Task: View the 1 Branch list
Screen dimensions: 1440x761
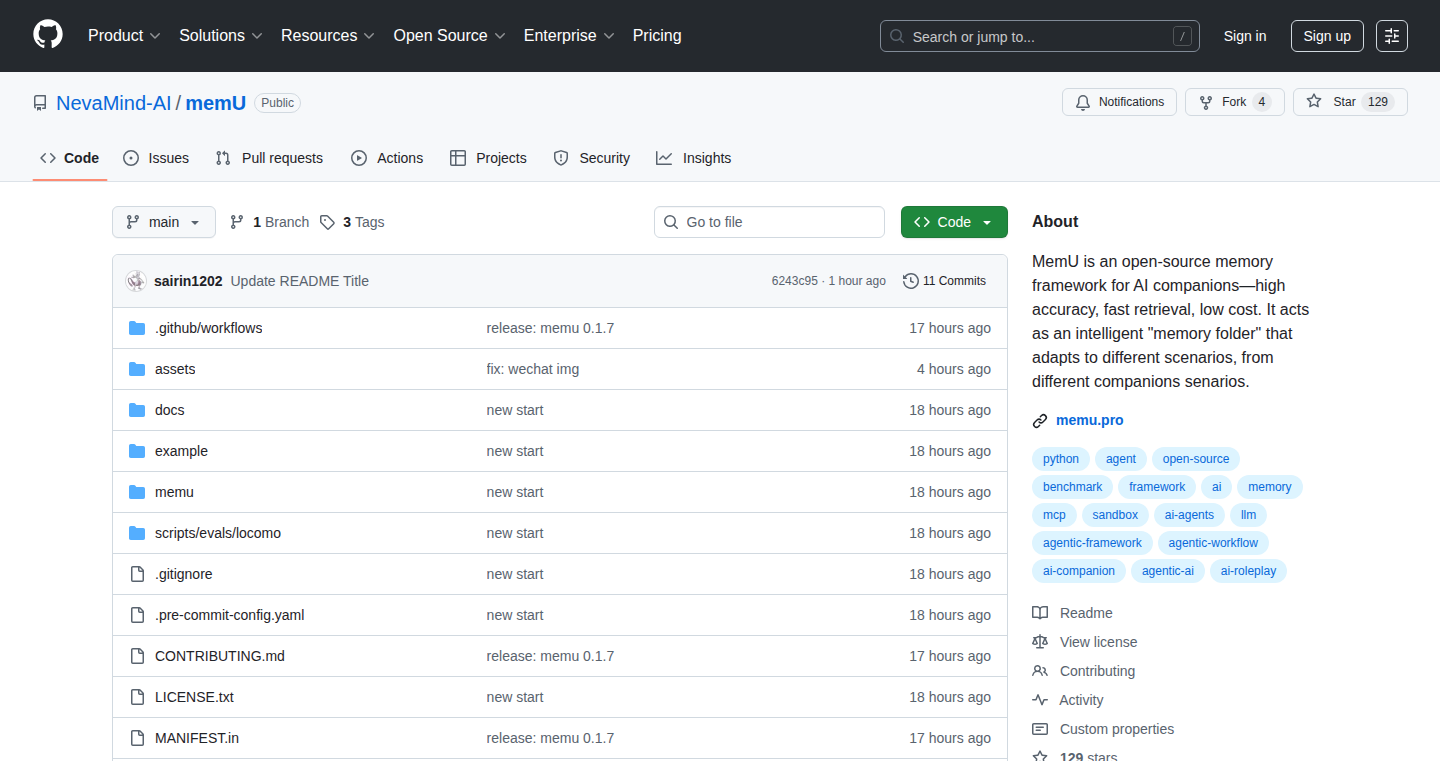Action: (x=270, y=222)
